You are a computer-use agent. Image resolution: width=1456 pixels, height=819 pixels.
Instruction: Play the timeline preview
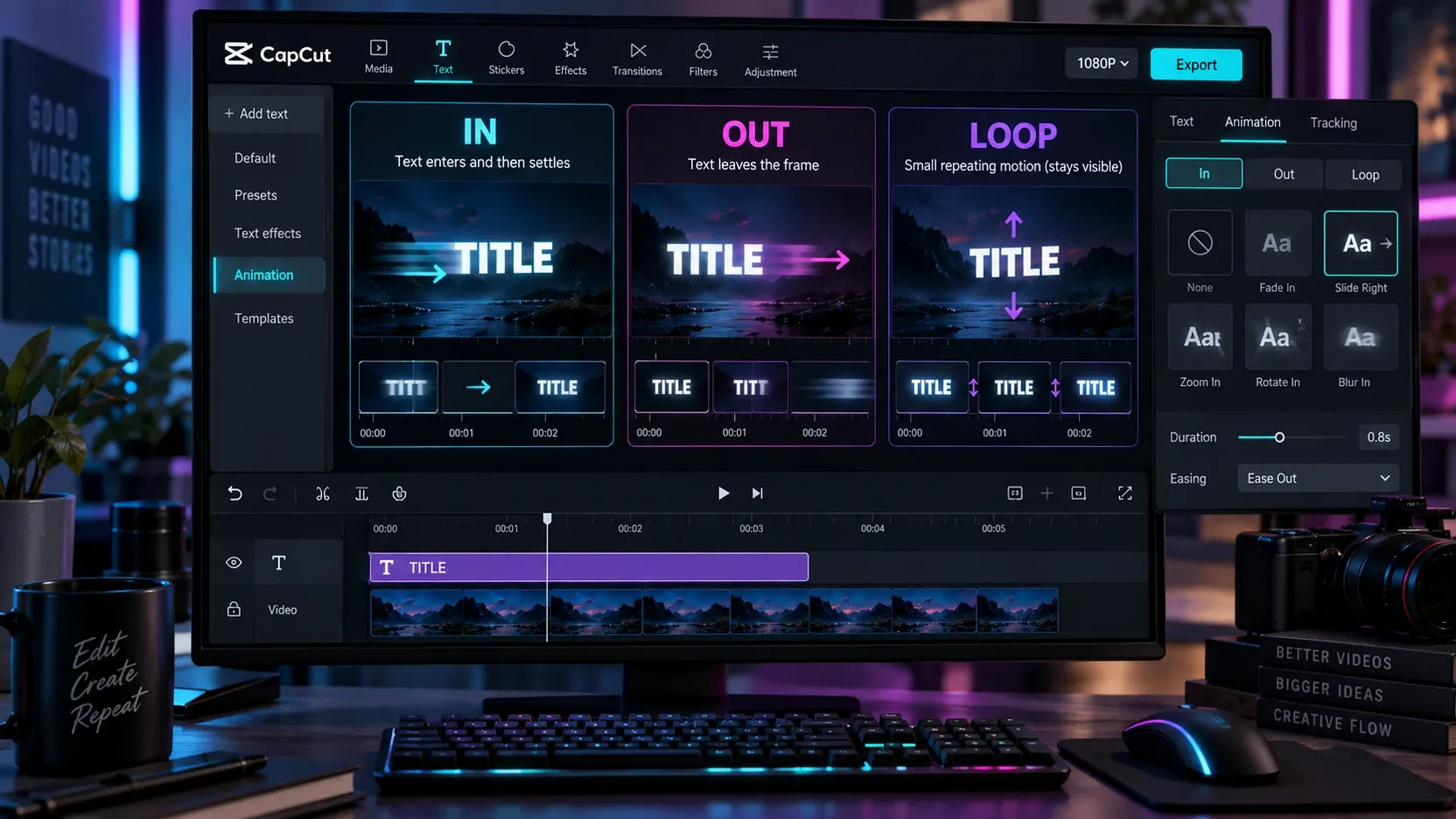[x=723, y=493]
